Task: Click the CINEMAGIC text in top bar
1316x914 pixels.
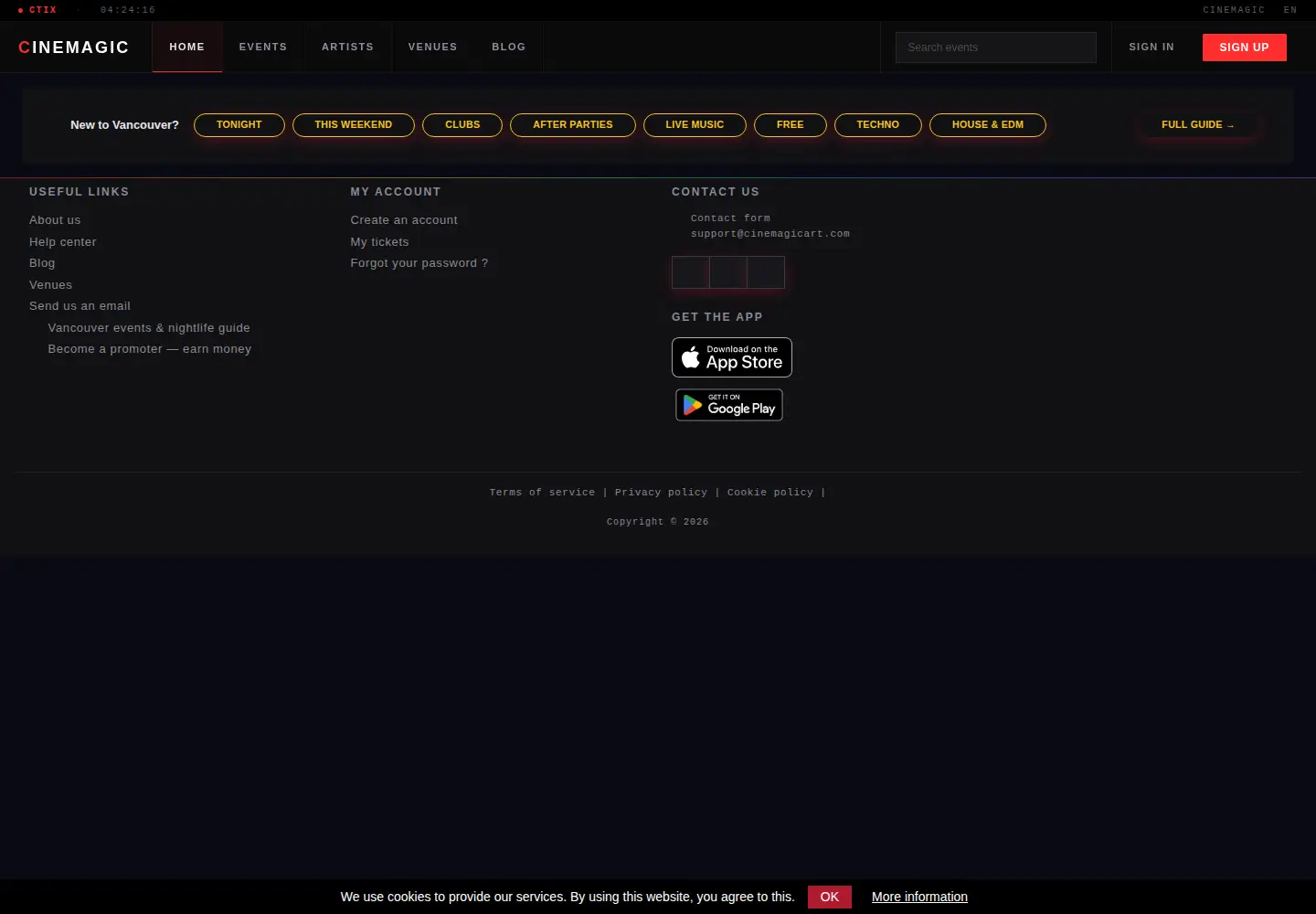Action: [1234, 10]
